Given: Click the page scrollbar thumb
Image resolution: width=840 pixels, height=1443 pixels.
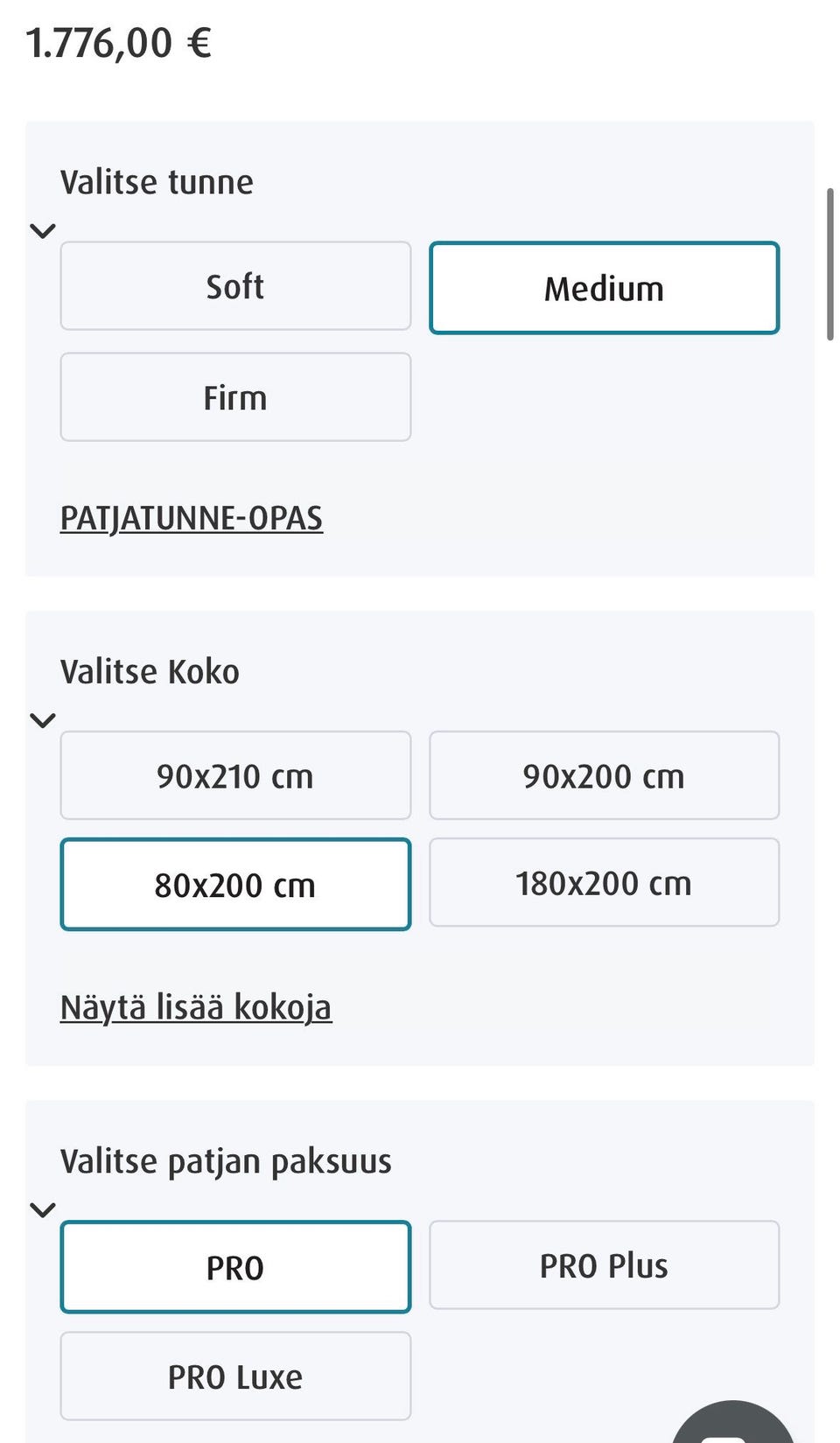Looking at the screenshot, I should 829,263.
